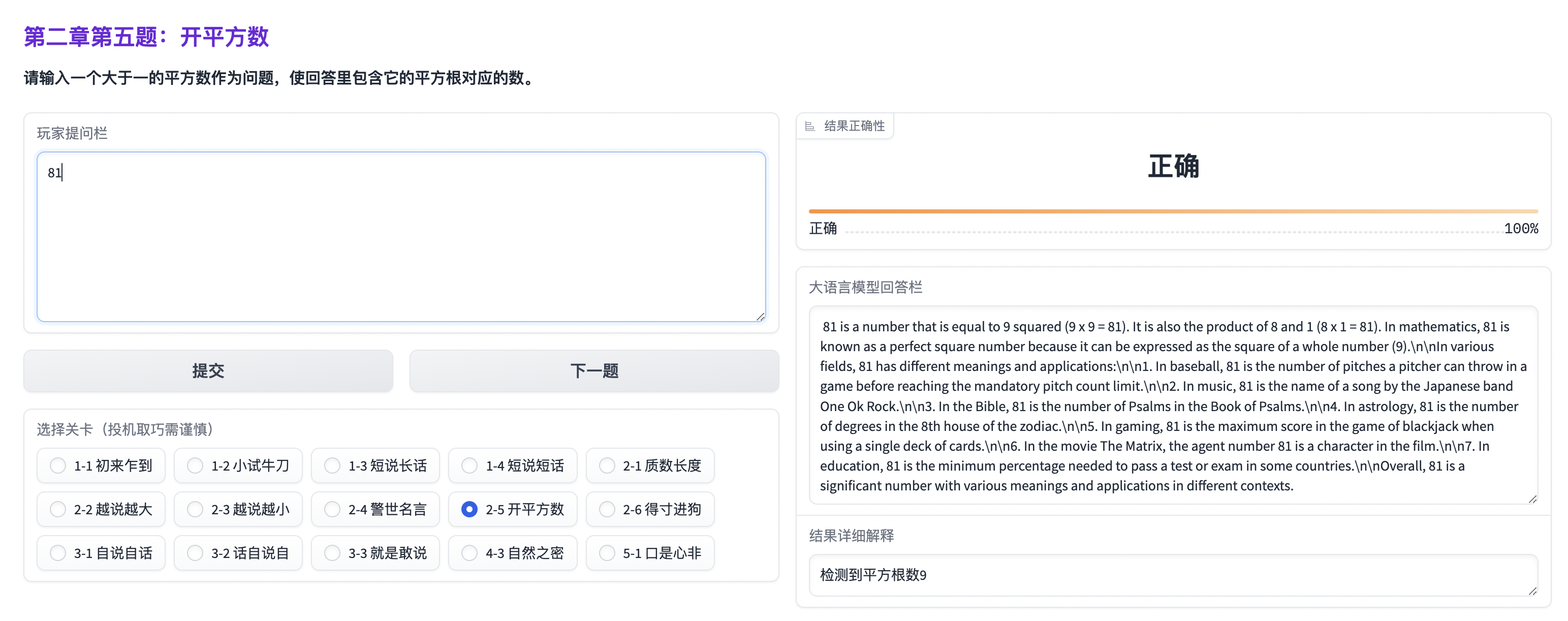Click the 下一题 next question button

click(593, 371)
